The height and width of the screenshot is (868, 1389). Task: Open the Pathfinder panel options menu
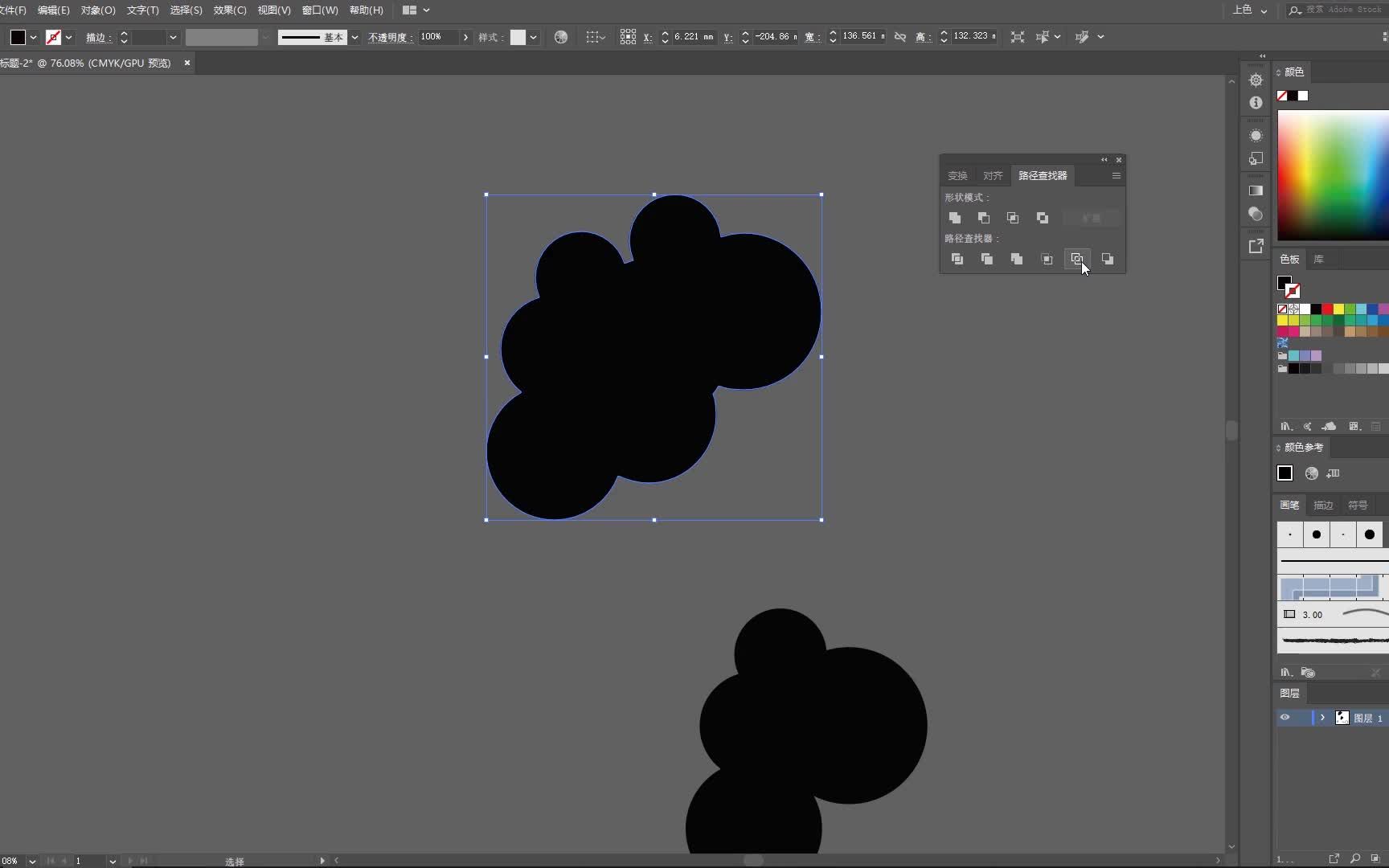1116,175
